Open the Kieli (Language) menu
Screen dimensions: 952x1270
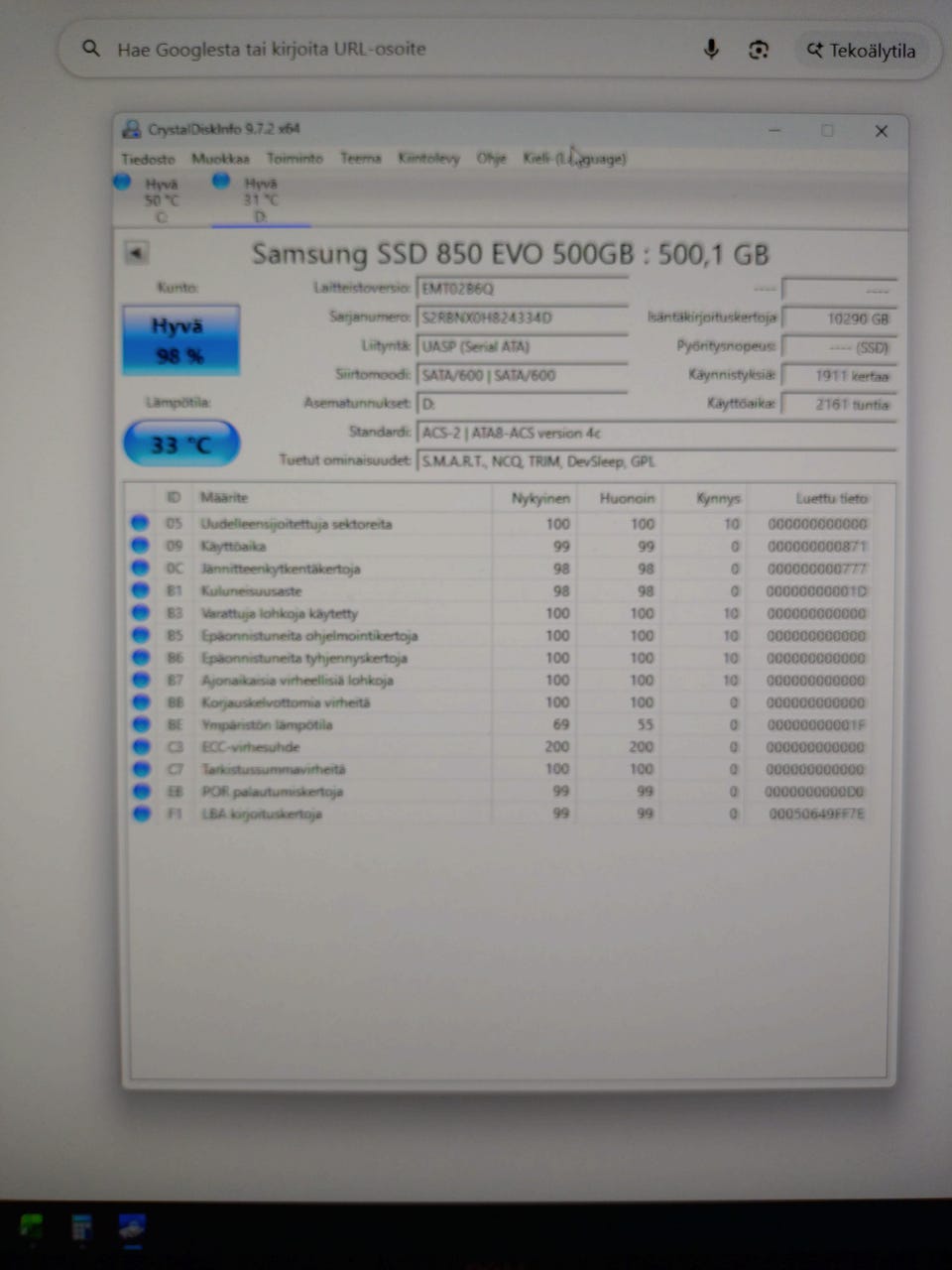pyautogui.click(x=574, y=159)
